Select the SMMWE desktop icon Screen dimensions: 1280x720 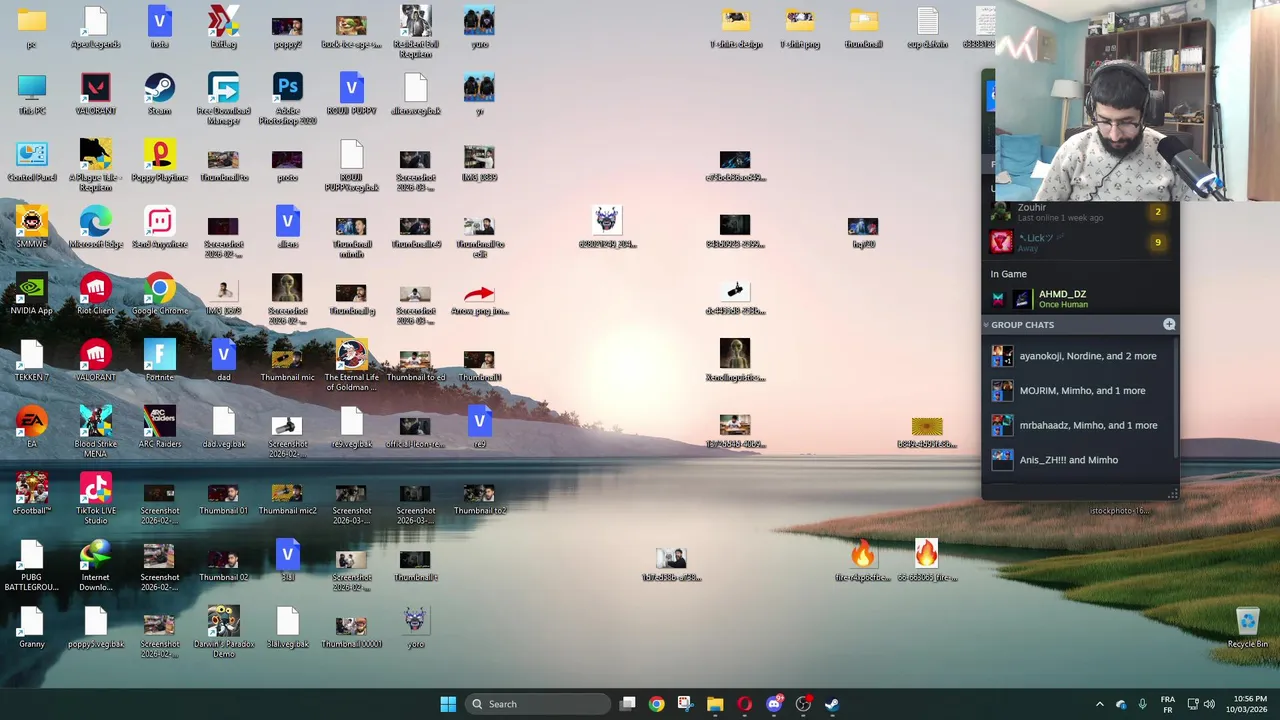[31, 227]
